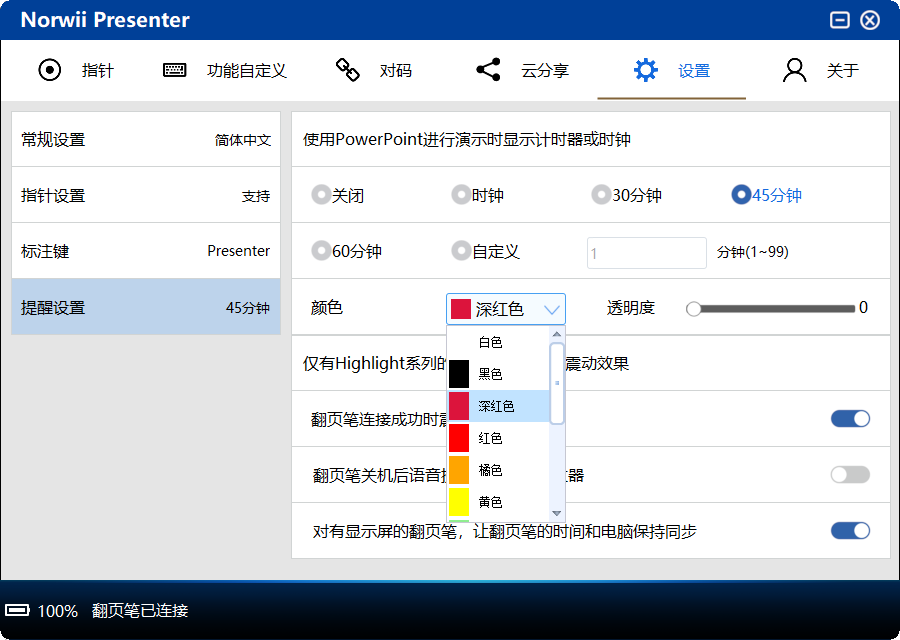Screen dimensions: 900x640
Task: Switch to the 对码 tab
Action: point(395,71)
